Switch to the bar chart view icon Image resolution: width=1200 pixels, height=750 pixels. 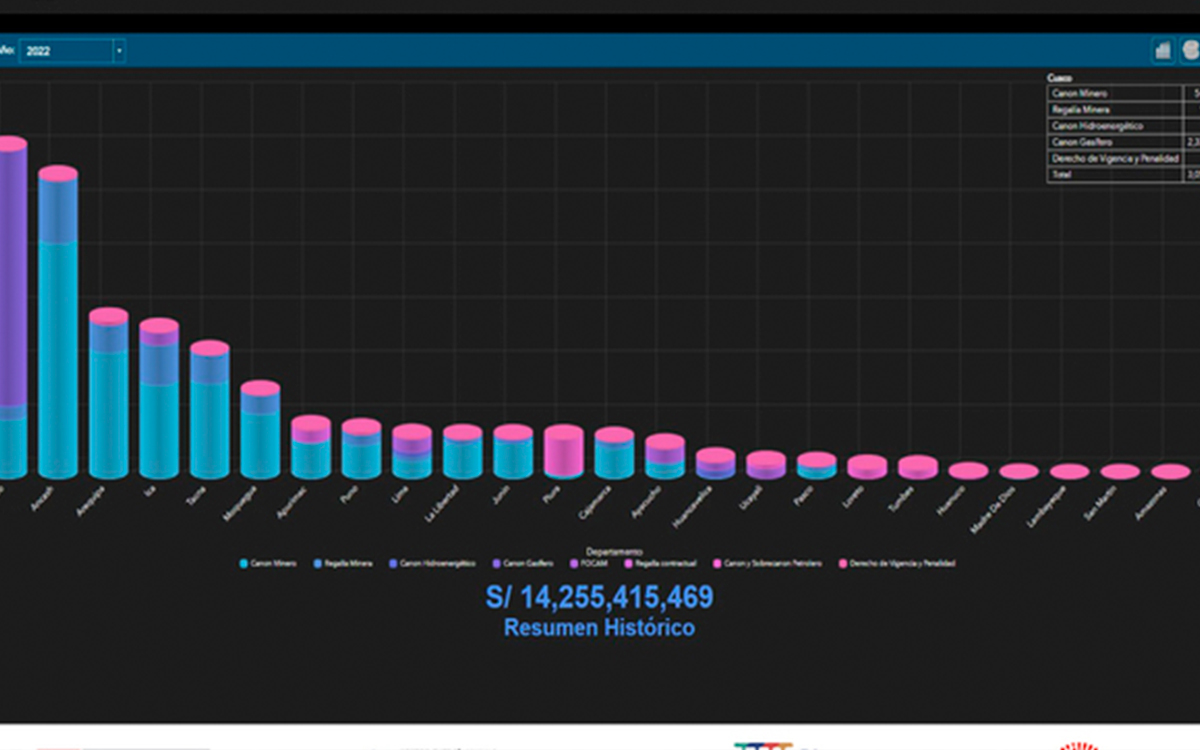tap(1162, 51)
